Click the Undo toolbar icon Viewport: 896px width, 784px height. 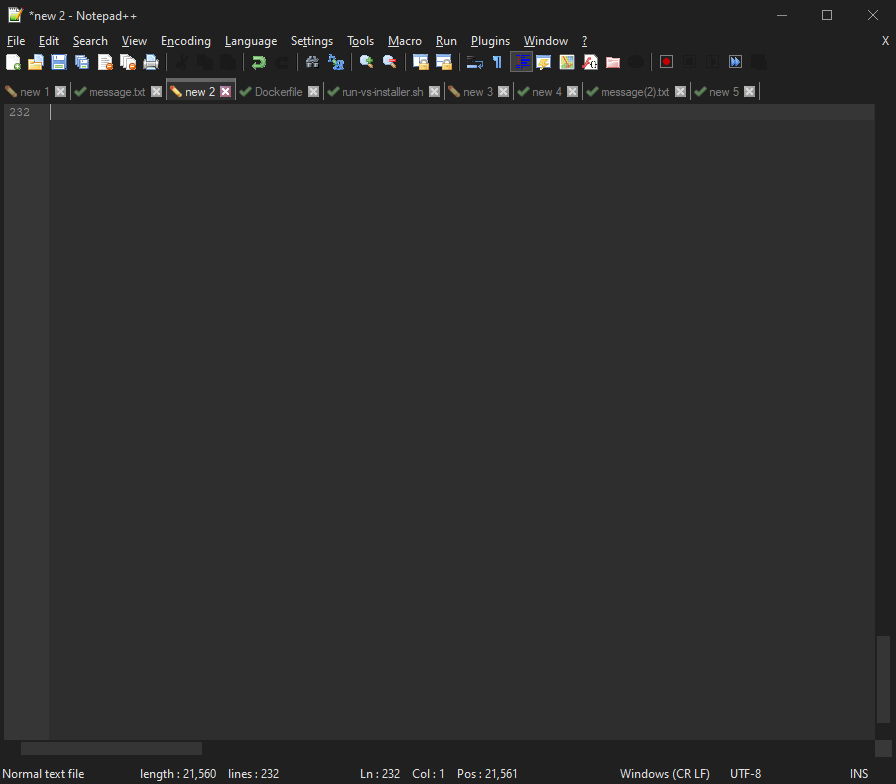point(260,62)
